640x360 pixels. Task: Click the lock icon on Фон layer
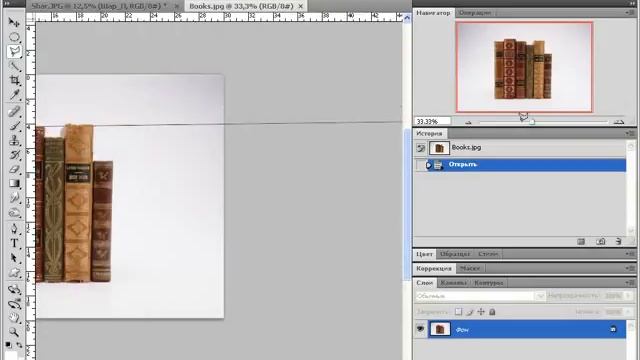click(613, 329)
